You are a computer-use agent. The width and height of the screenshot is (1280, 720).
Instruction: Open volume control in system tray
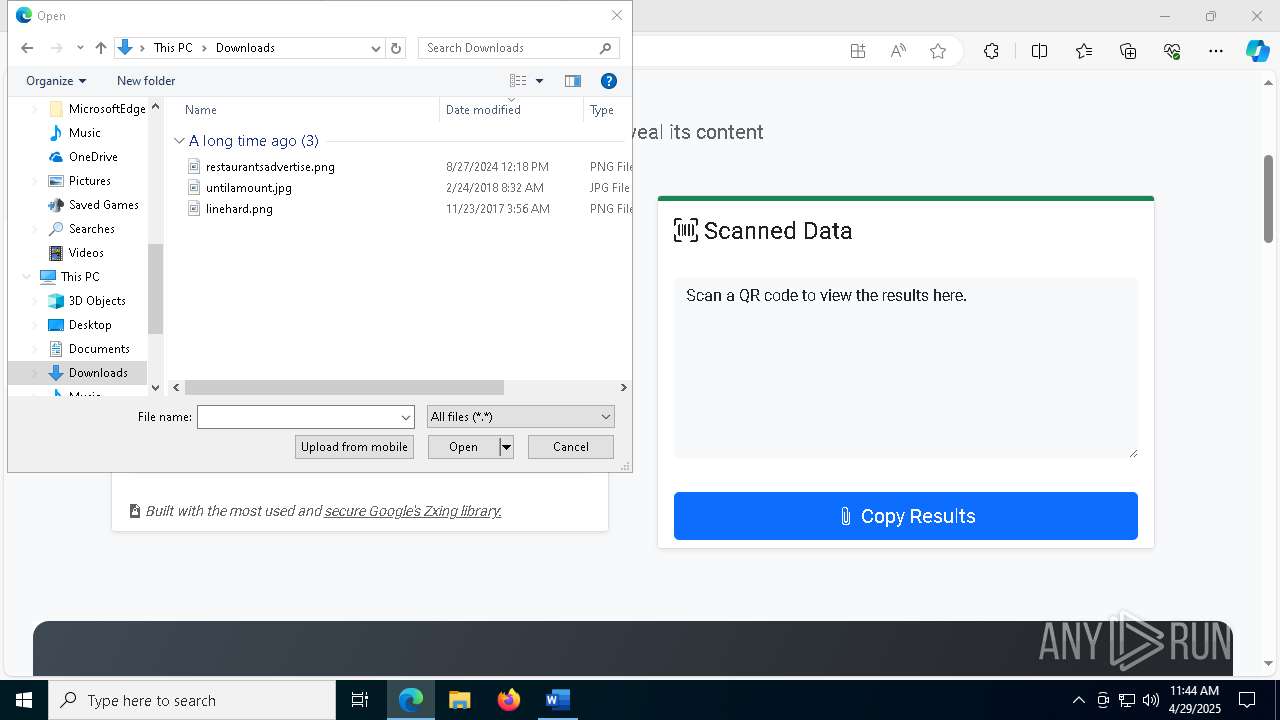pyautogui.click(x=1151, y=700)
